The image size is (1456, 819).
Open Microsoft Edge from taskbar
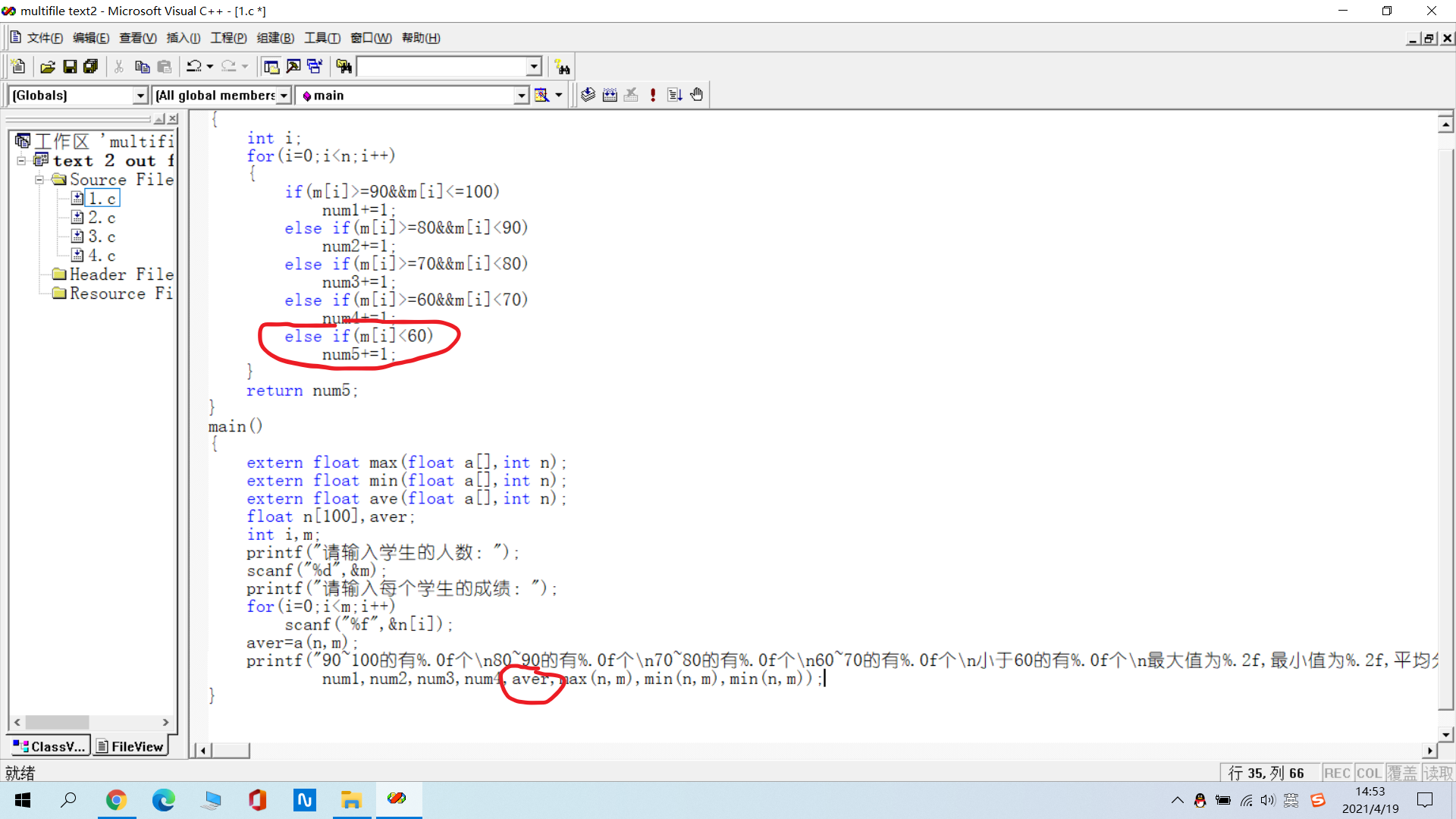pyautogui.click(x=163, y=800)
